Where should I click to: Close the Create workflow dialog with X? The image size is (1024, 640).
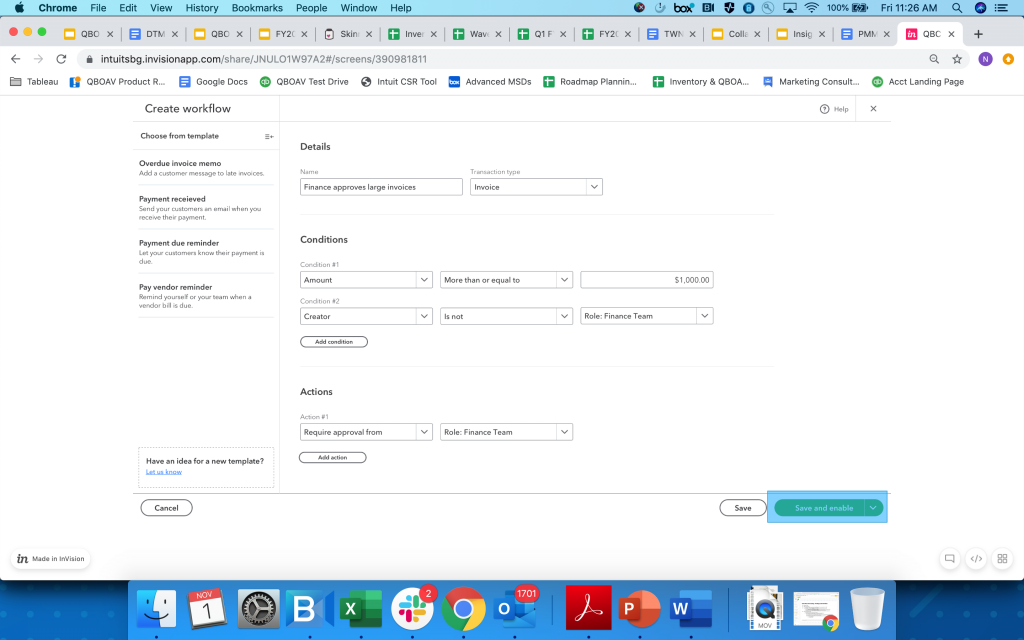pyautogui.click(x=873, y=108)
